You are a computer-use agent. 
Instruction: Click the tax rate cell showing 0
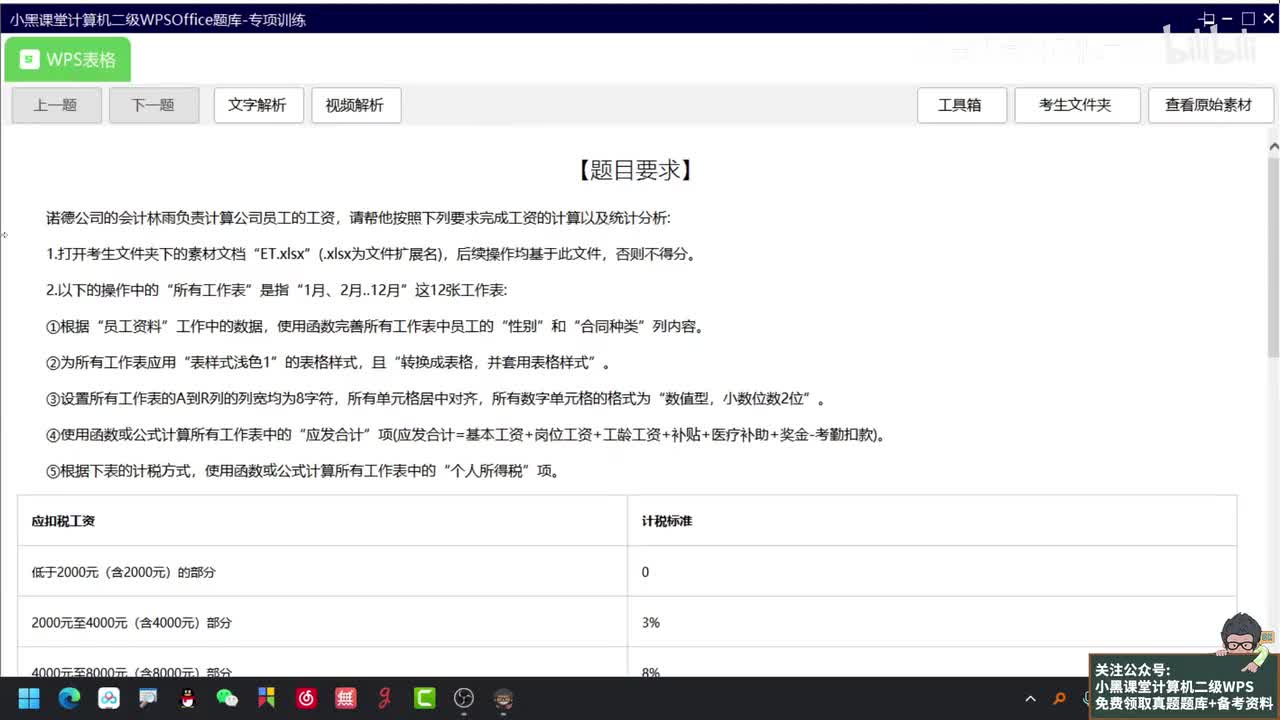[x=932, y=572]
